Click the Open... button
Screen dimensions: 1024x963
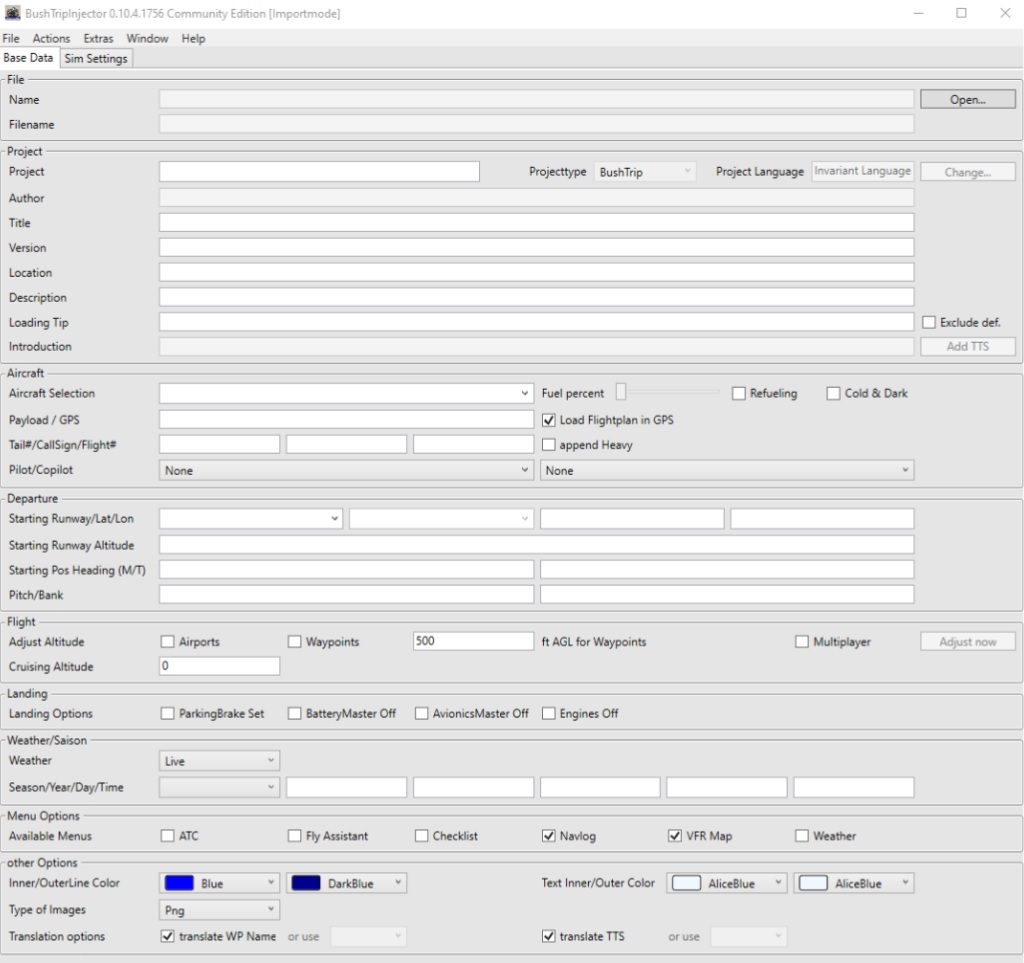(967, 99)
